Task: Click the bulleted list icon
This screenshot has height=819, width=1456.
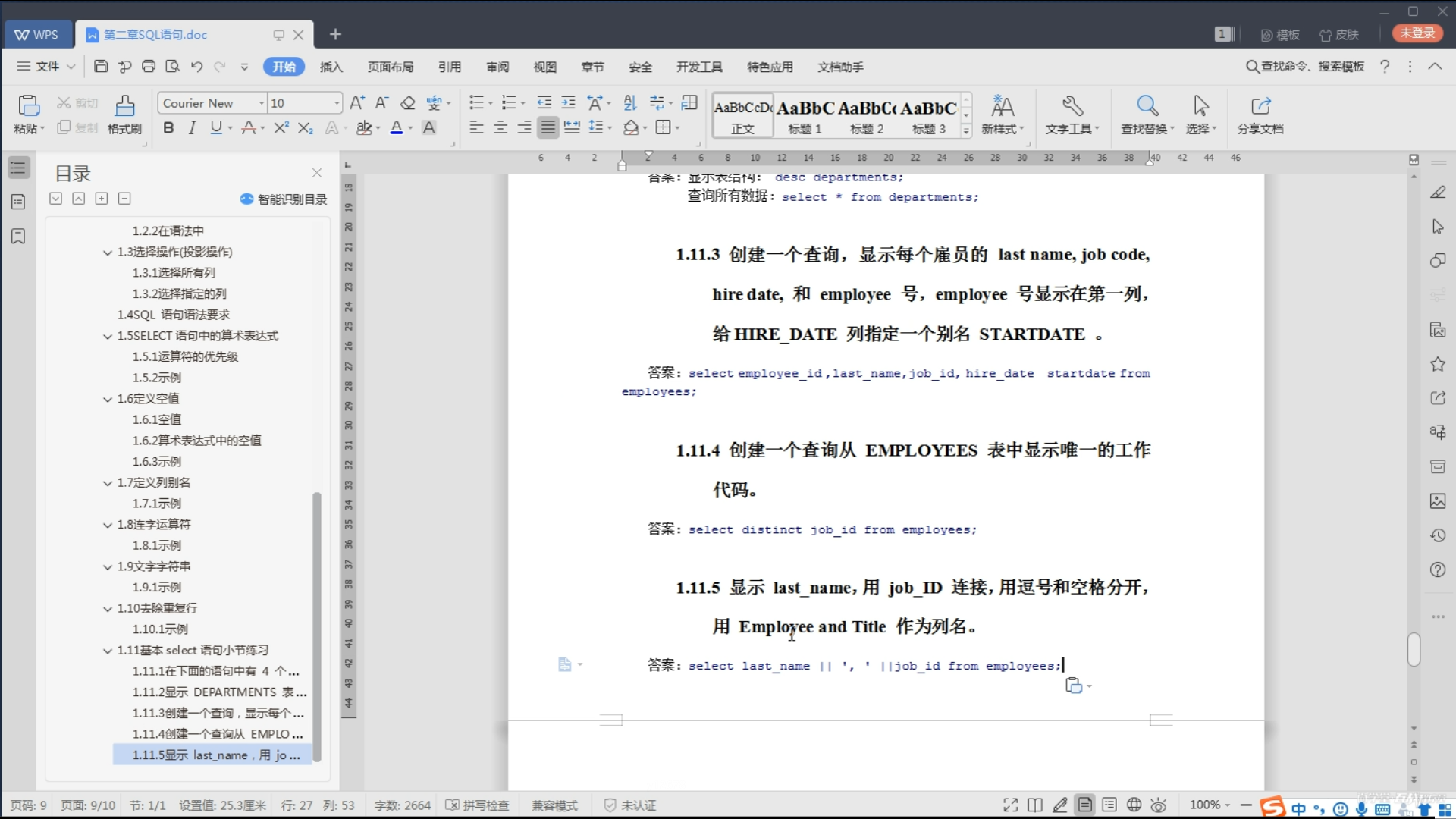Action: click(476, 103)
